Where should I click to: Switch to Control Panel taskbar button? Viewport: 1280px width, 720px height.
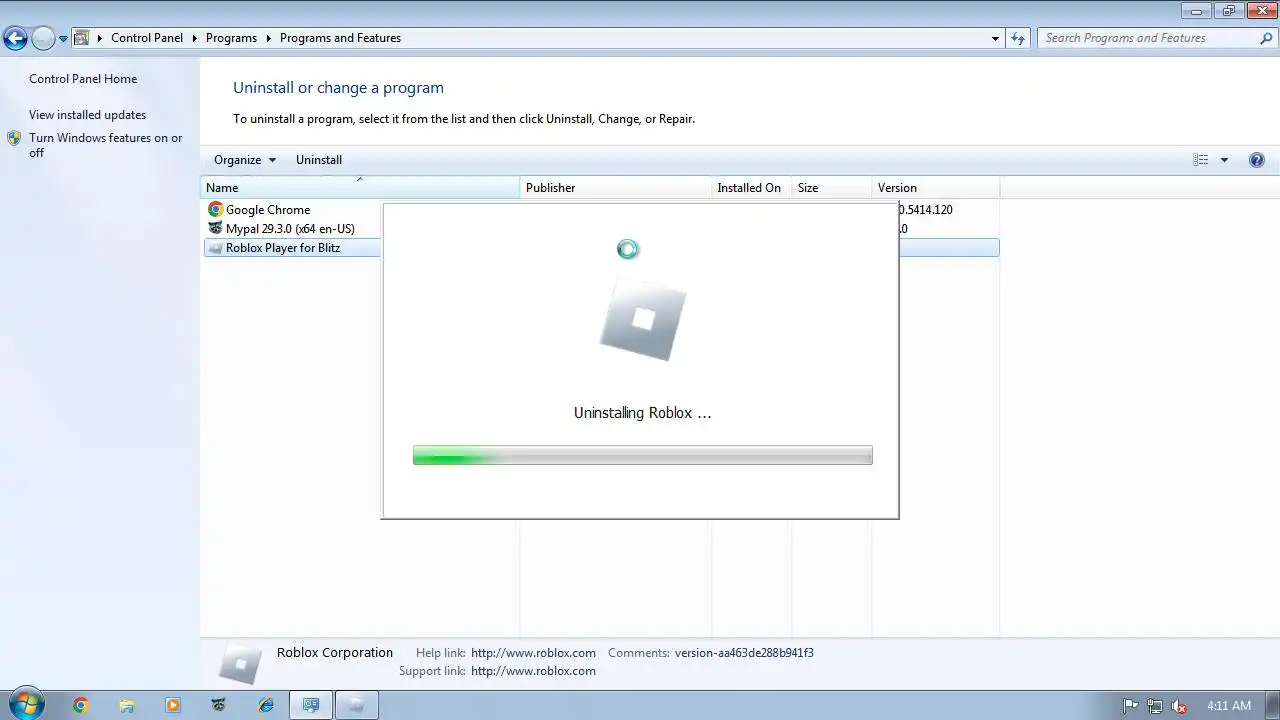(x=311, y=705)
